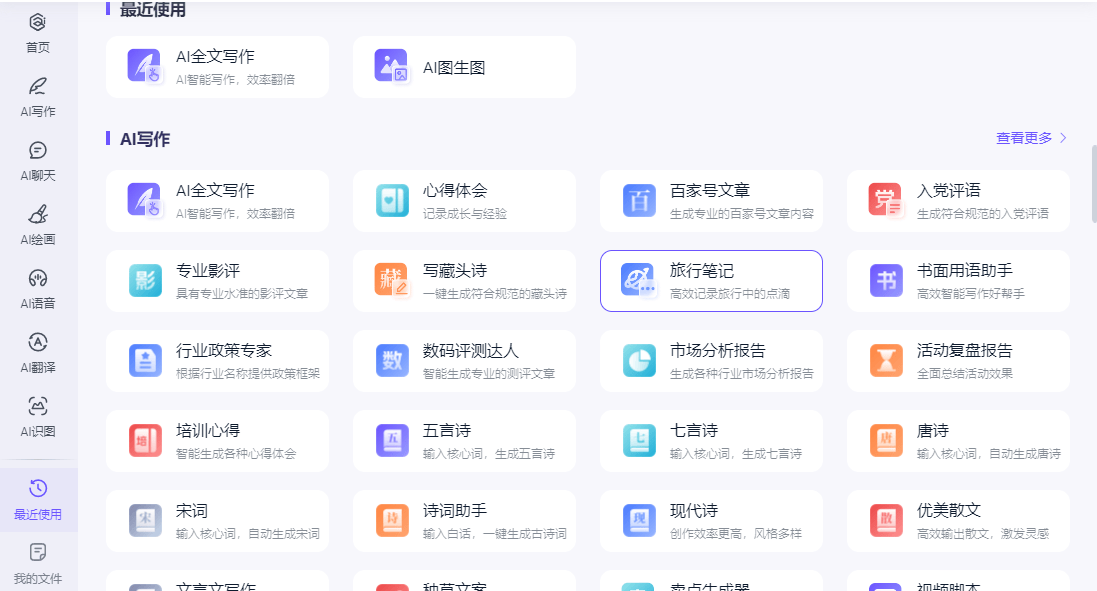Screen dimensions: 1097x591
Task: Click the 市场分析报告 pie-chart icon
Action: click(638, 360)
